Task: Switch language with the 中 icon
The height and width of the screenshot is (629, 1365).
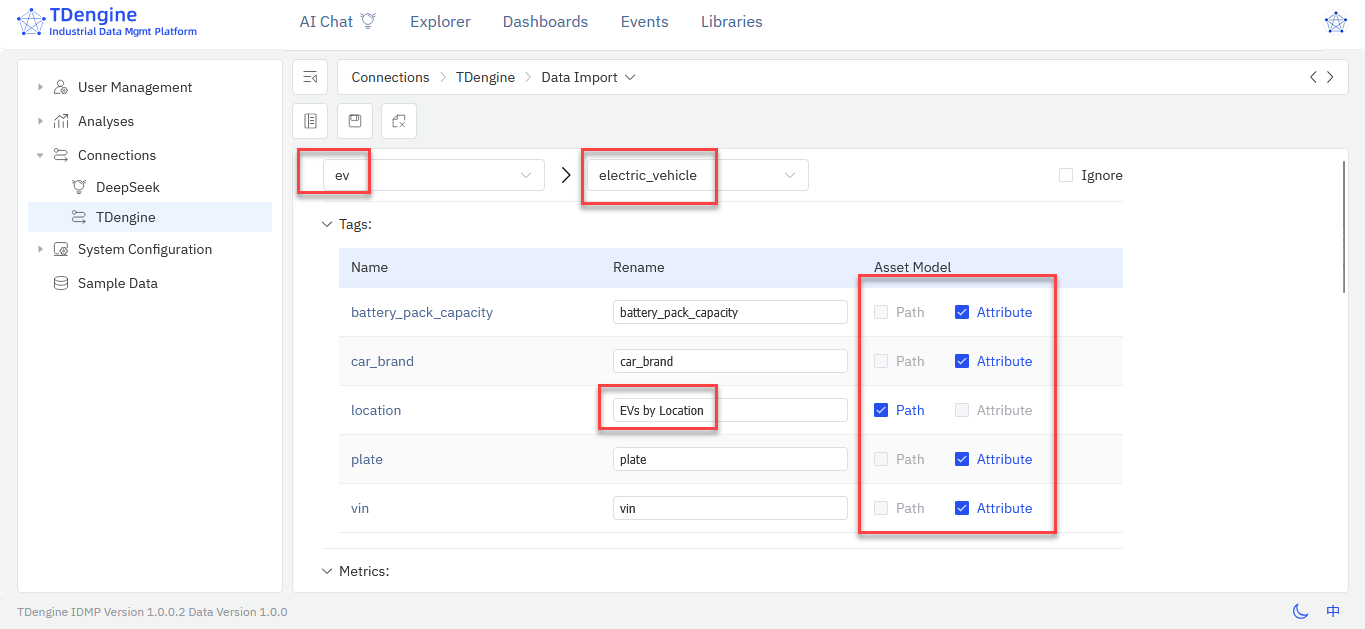Action: click(1333, 611)
